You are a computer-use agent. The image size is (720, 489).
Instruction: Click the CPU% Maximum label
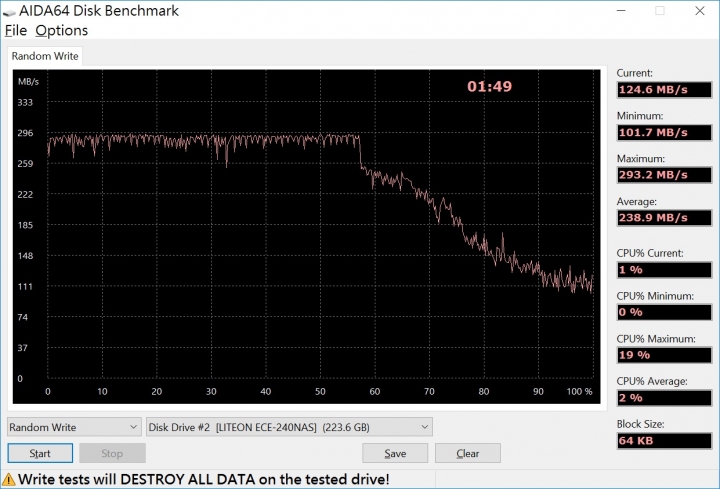tap(656, 339)
